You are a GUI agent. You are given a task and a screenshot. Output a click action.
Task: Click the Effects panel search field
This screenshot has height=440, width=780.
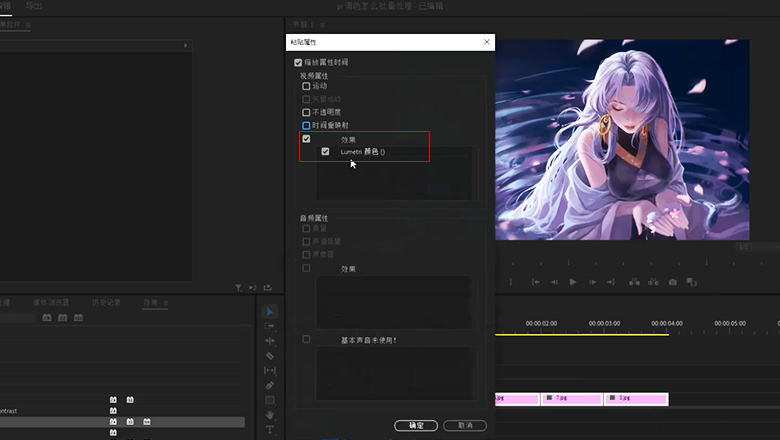(18, 318)
